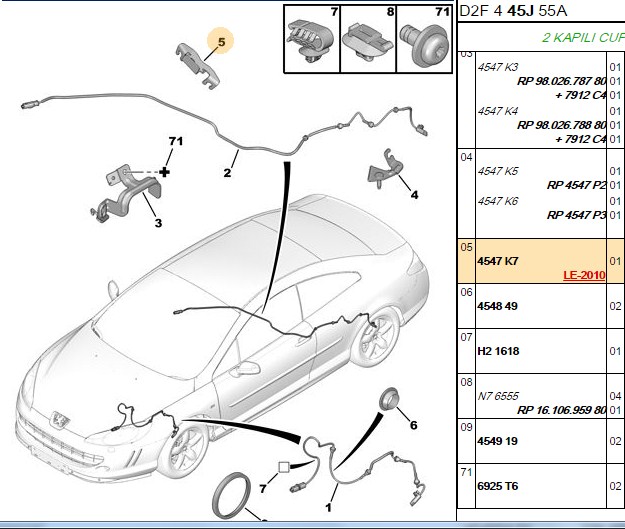Screen dimensions: 625x529
Task: Click the catalog code D2F 4 45J 55A header
Action: click(513, 11)
